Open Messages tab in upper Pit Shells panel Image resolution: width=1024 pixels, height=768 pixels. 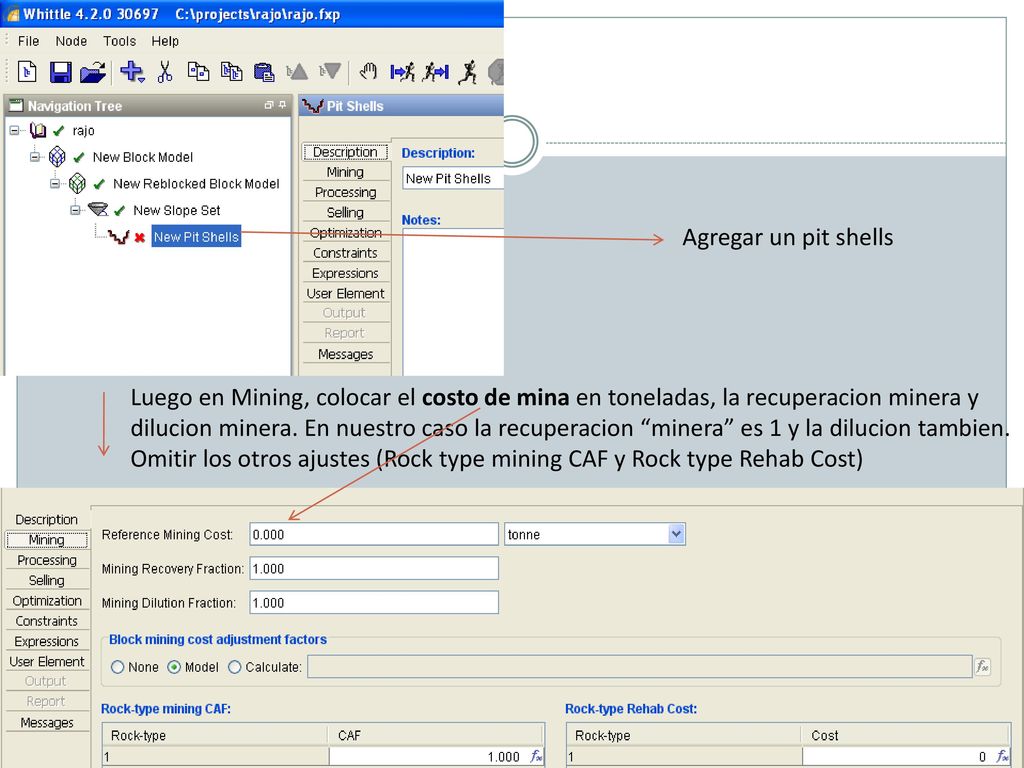pyautogui.click(x=345, y=354)
